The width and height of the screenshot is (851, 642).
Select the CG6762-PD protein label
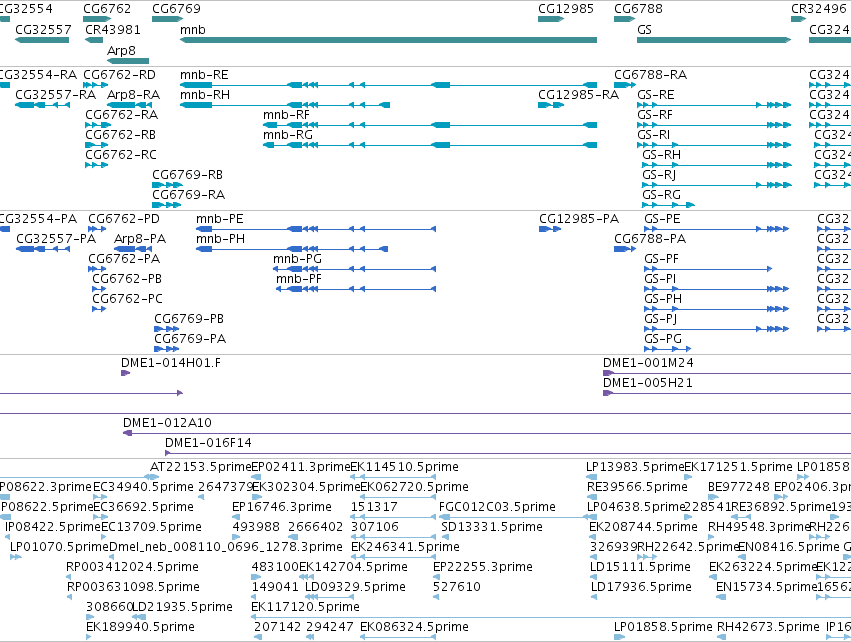point(124,219)
